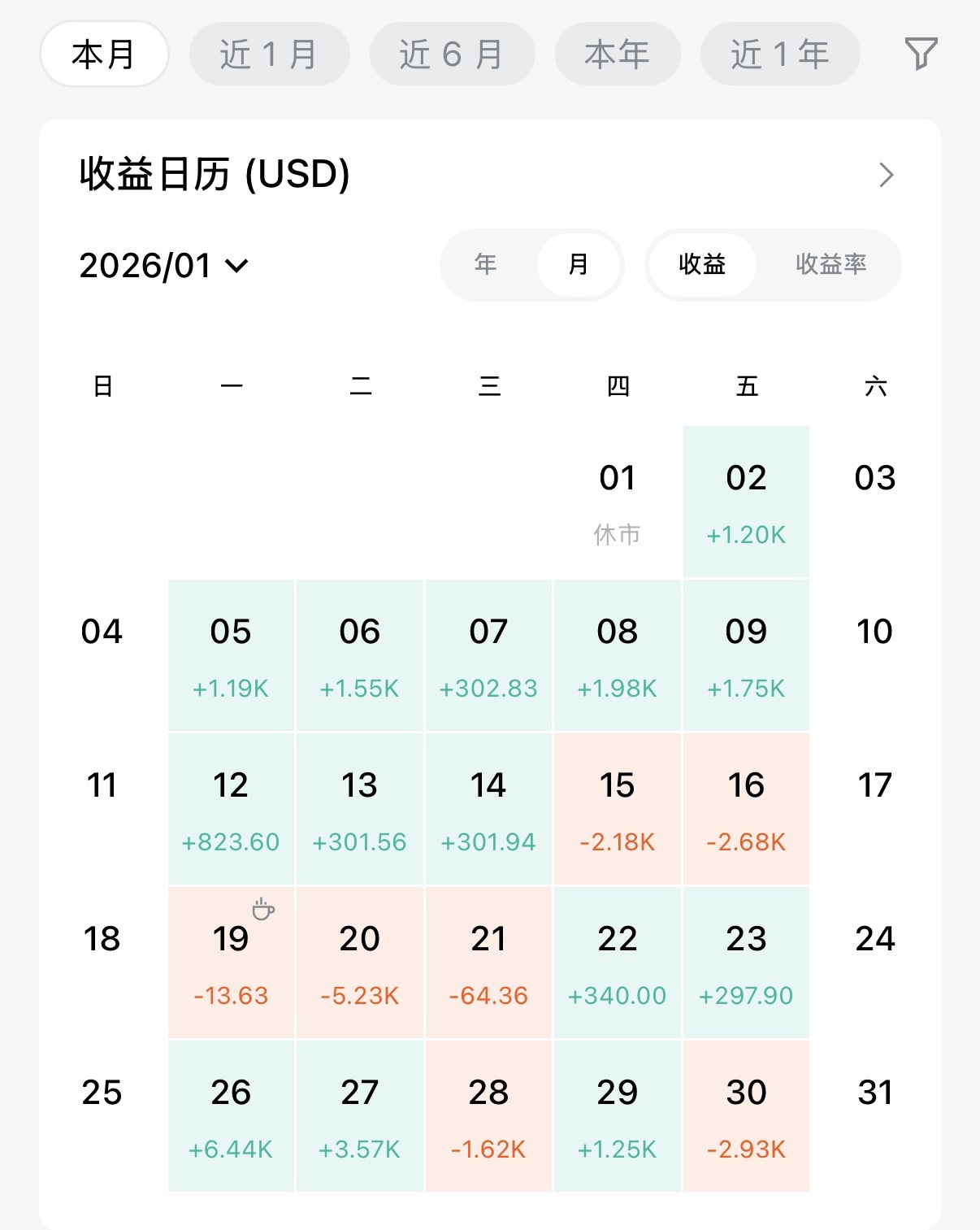980x1230 pixels.
Task: Click the 收益日历 (USD) title
Action: (x=215, y=175)
